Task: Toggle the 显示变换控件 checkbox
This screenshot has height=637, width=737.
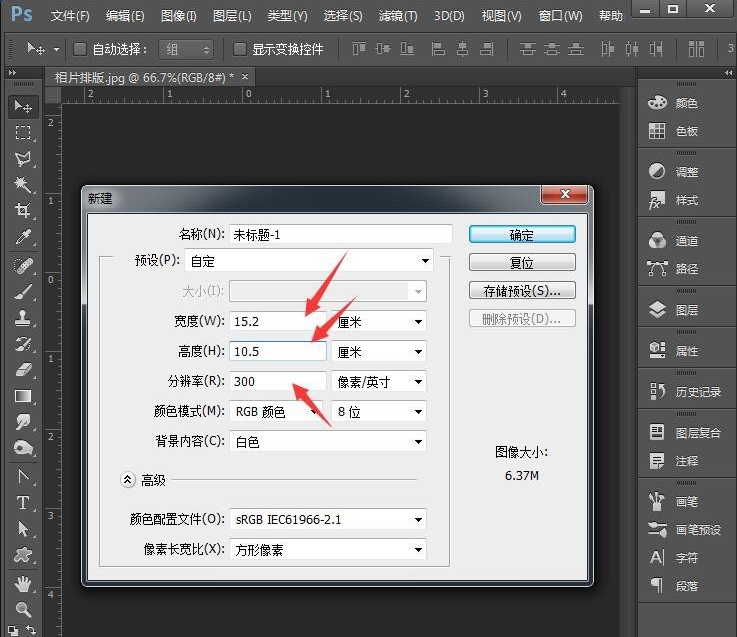Action: (240, 49)
